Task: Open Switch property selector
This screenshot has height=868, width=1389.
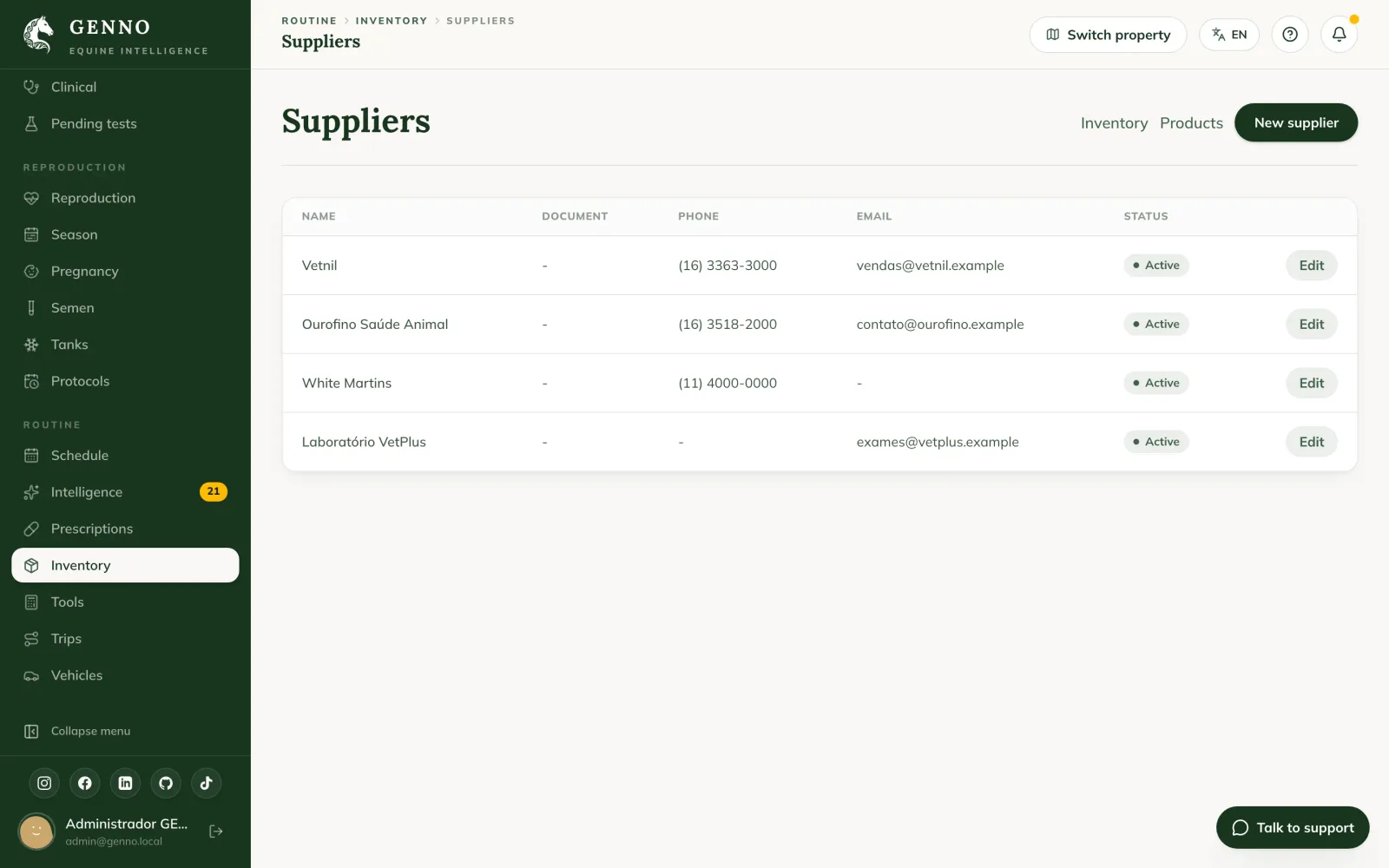Action: (x=1108, y=35)
